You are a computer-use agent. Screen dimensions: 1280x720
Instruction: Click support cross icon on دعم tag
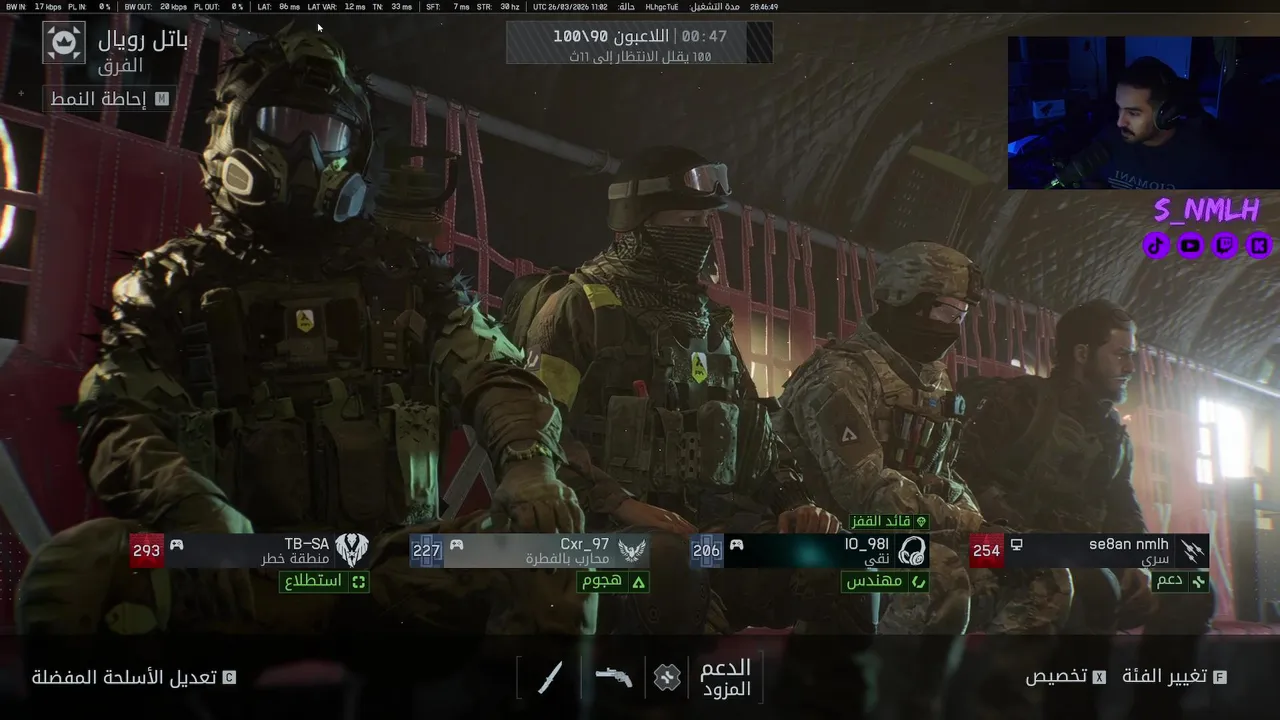click(x=1198, y=581)
